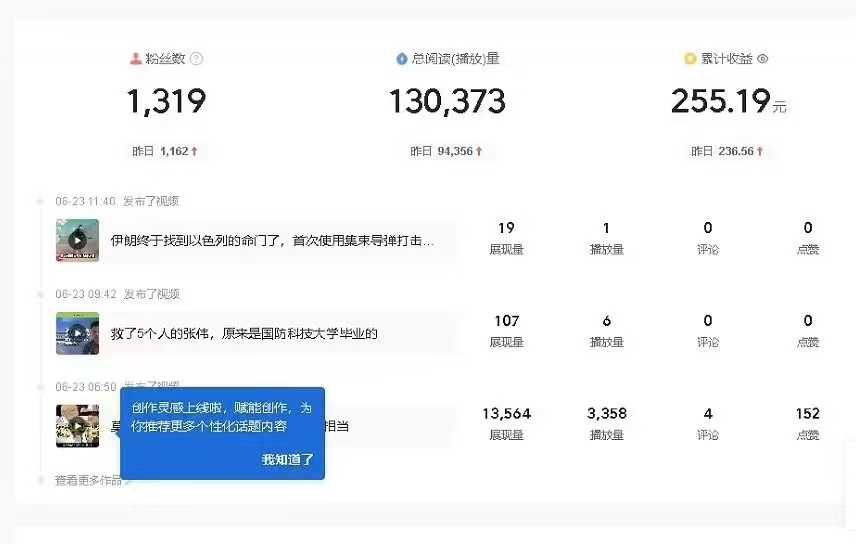856x544 pixels.
Task: Click the 评论 value 4
Action: [708, 413]
